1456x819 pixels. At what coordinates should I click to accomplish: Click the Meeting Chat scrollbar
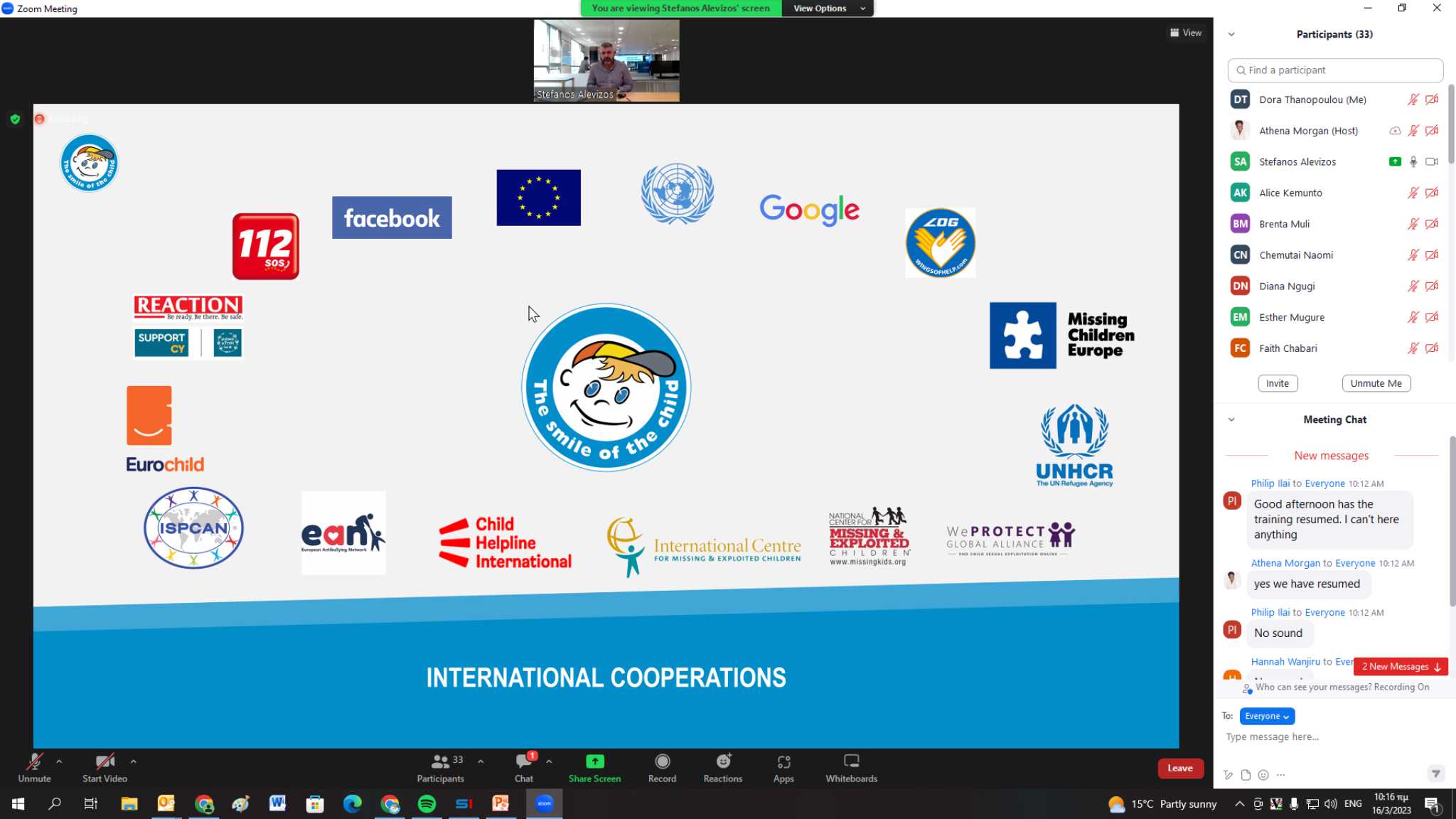(x=1452, y=521)
